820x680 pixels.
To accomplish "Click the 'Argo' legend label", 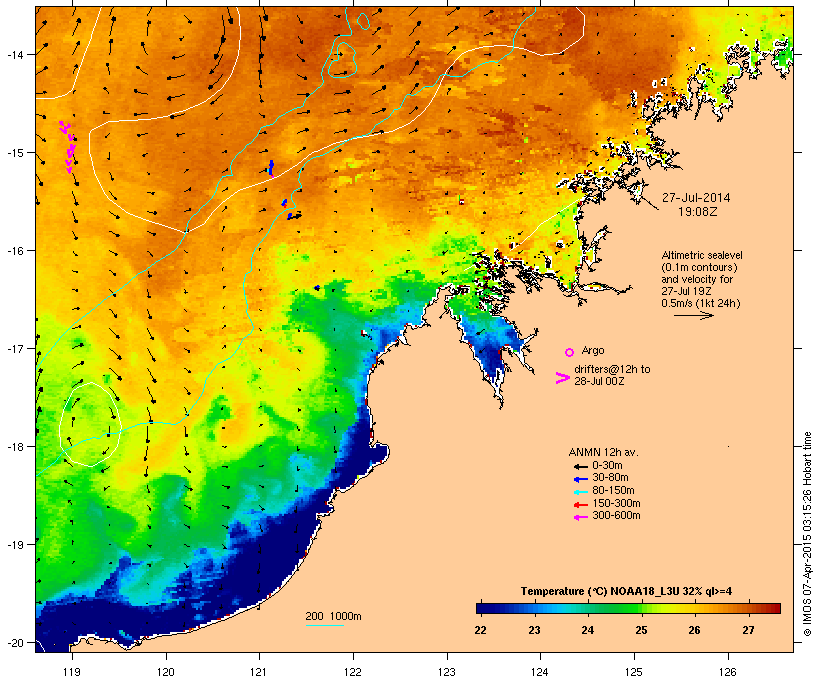I will click(593, 350).
